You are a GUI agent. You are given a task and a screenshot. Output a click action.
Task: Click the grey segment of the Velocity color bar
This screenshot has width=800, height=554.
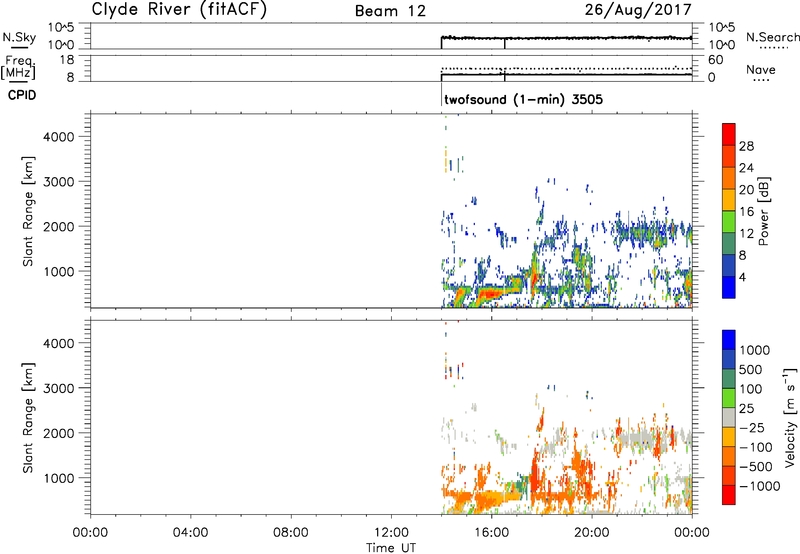[x=729, y=418]
